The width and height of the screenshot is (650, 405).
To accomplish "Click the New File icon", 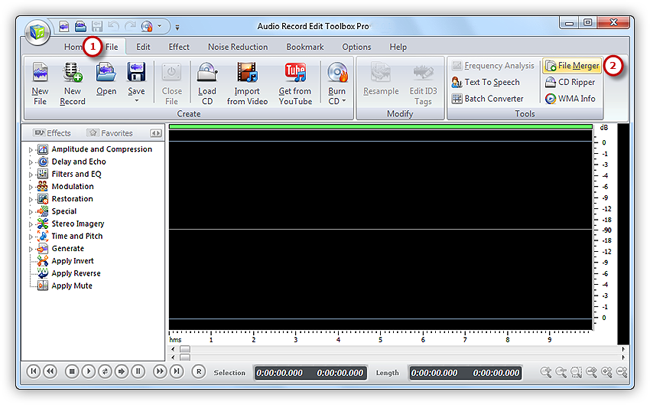I will [40, 73].
